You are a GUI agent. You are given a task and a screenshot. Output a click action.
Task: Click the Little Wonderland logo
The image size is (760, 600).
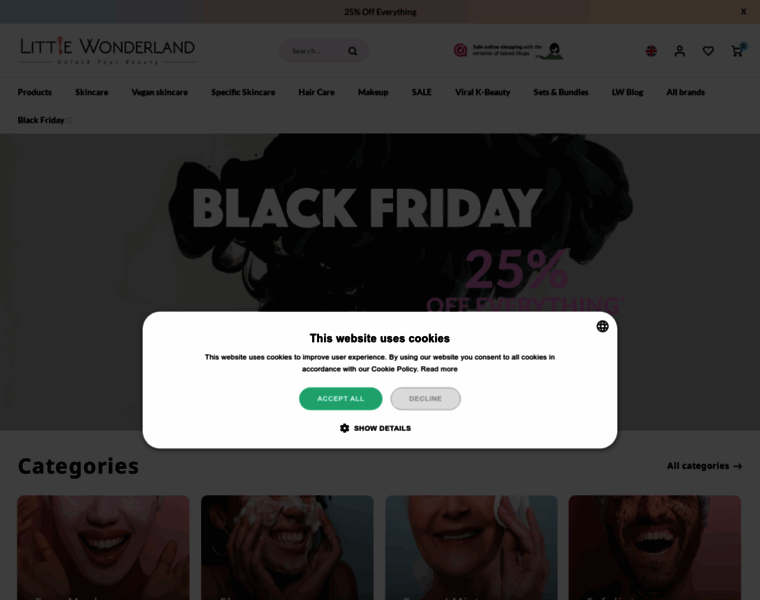[x=108, y=50]
